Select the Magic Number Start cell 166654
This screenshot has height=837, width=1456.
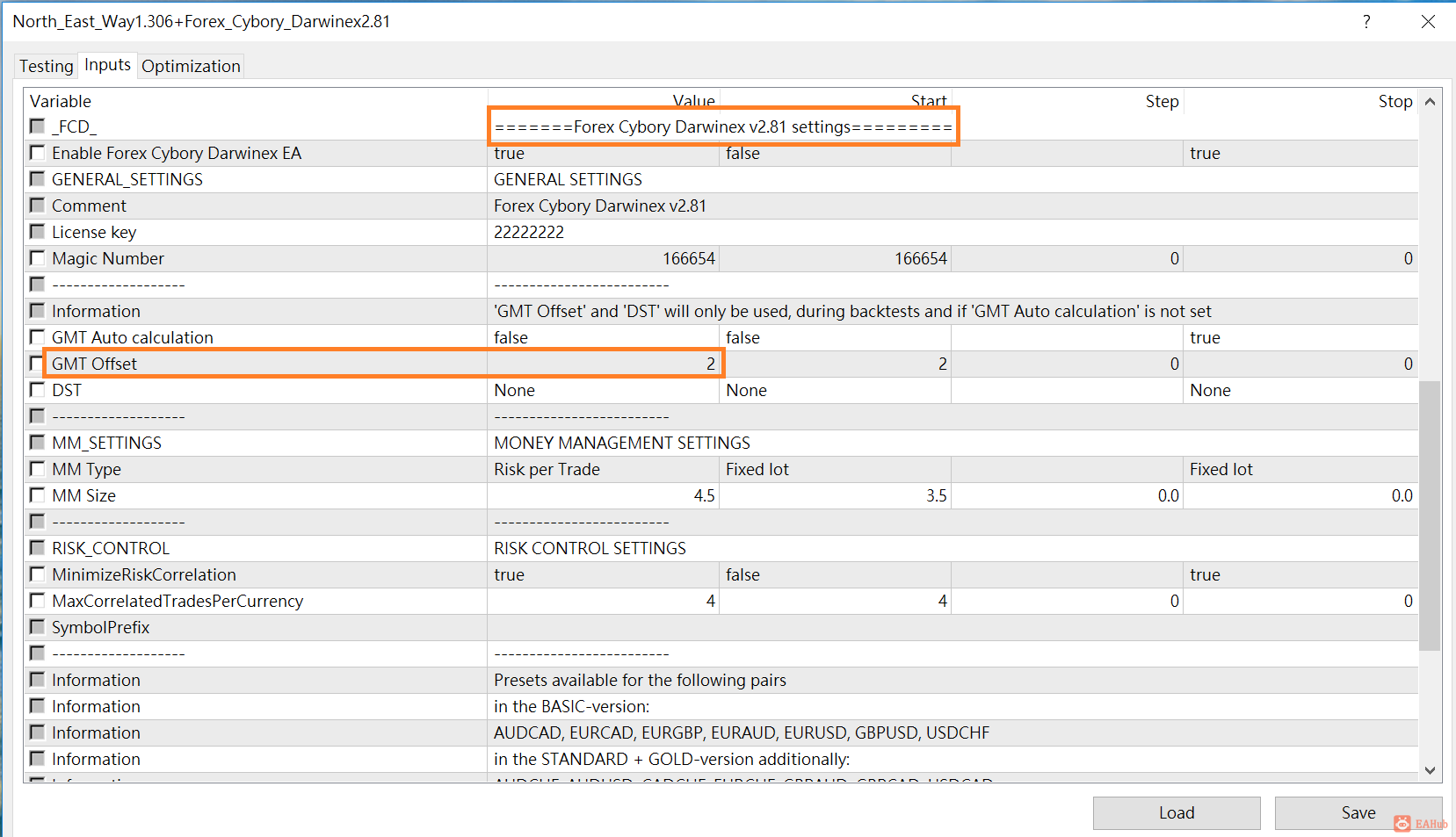coord(836,258)
